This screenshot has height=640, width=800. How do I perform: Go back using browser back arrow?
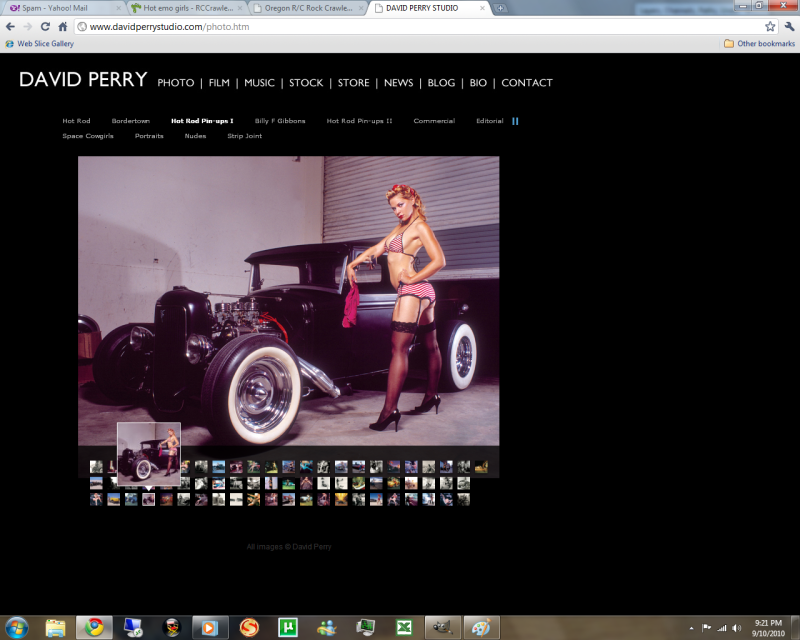click(x=10, y=27)
